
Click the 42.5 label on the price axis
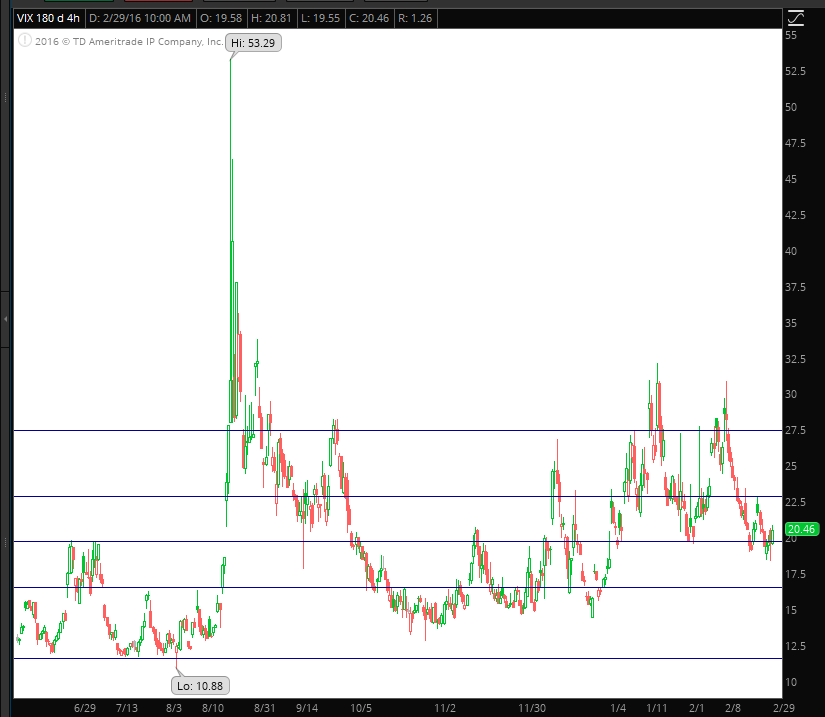(x=795, y=215)
